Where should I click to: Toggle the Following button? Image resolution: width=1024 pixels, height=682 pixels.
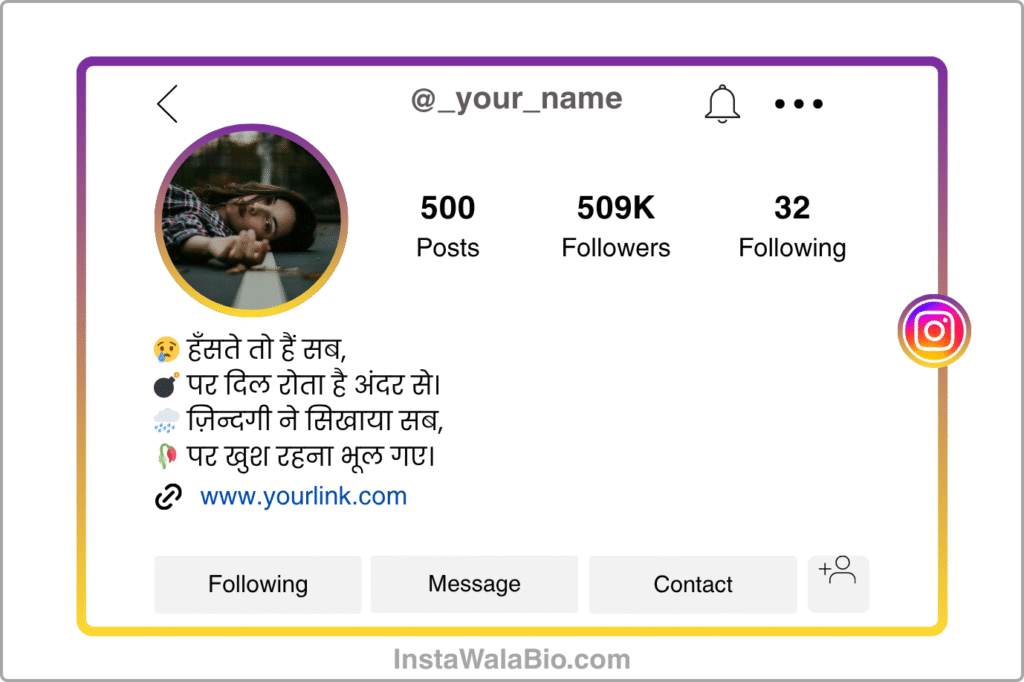258,584
